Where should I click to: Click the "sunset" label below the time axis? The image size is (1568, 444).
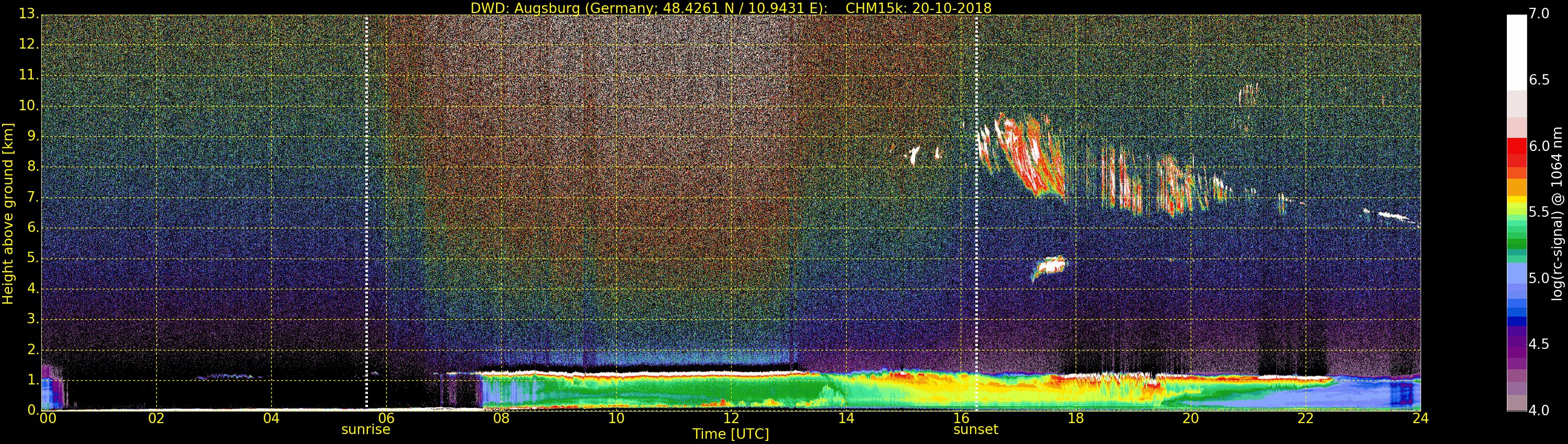[976, 429]
